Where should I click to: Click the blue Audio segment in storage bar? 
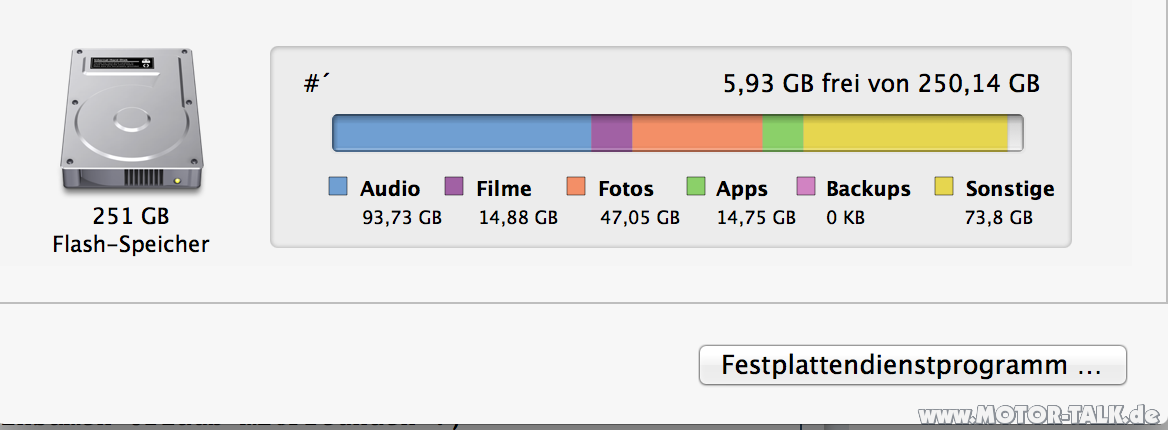click(462, 133)
